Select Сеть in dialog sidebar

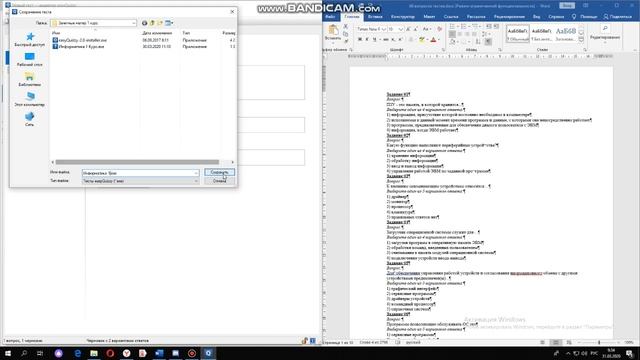click(29, 119)
